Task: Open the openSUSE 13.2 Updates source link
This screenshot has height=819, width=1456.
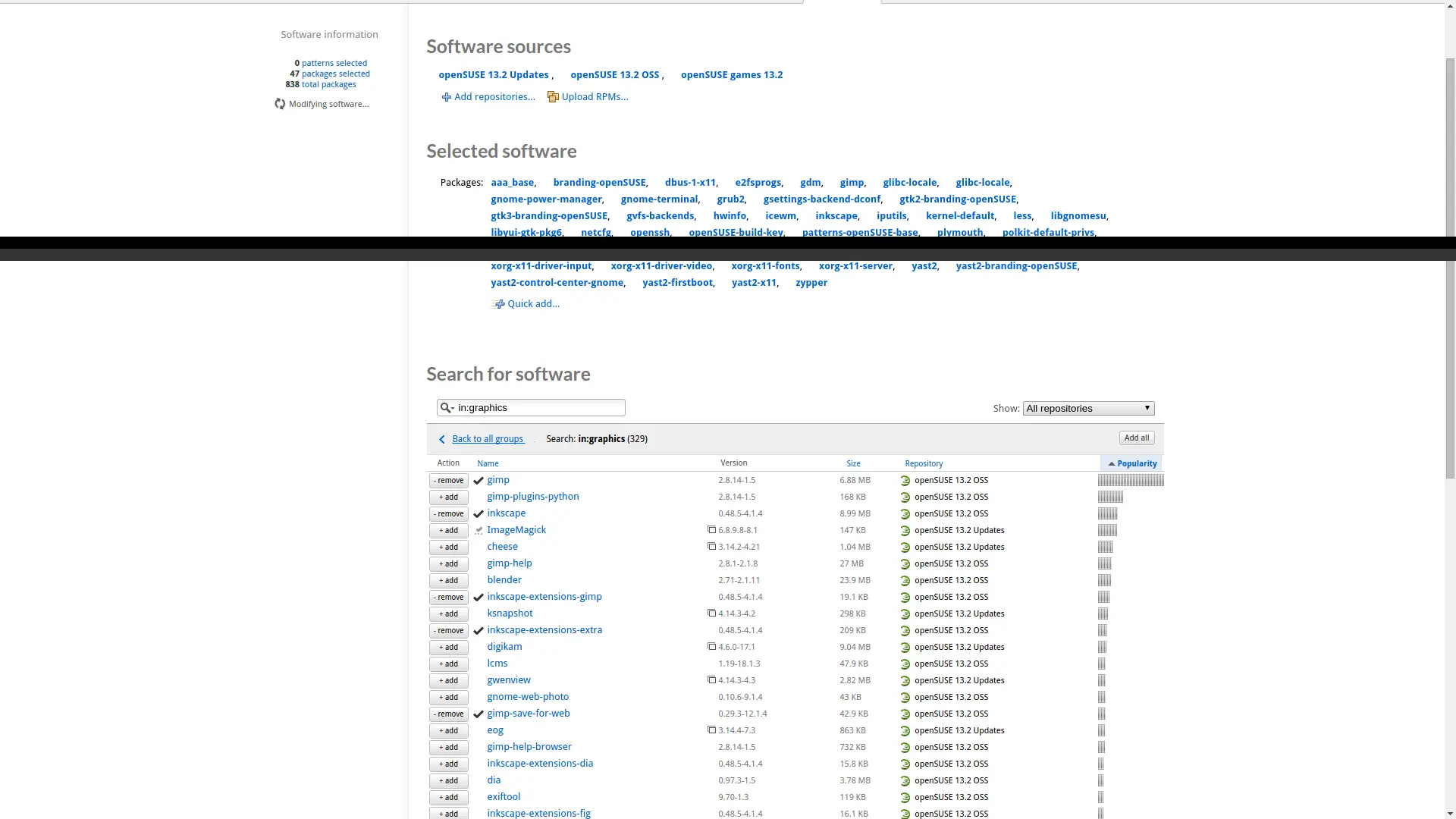Action: tap(493, 75)
